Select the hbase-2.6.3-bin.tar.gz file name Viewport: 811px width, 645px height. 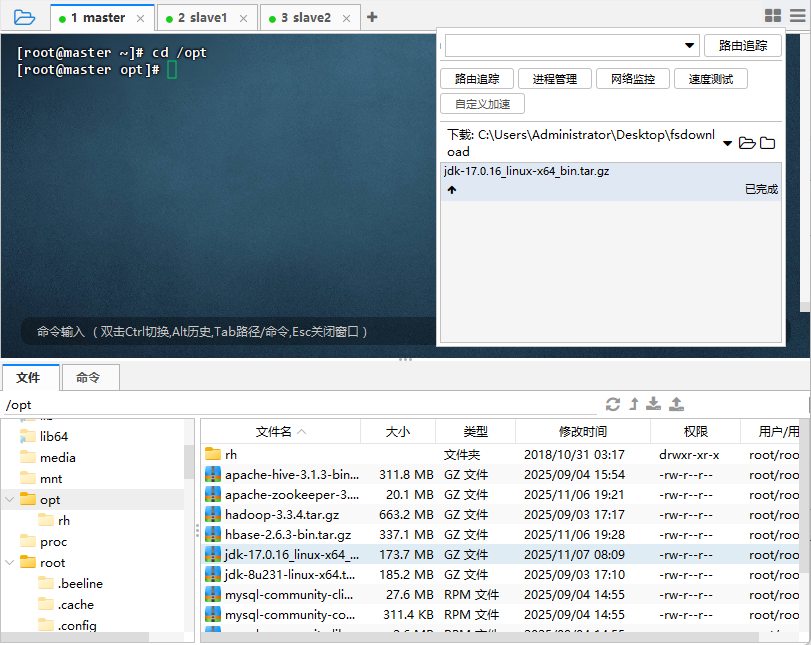click(288, 534)
